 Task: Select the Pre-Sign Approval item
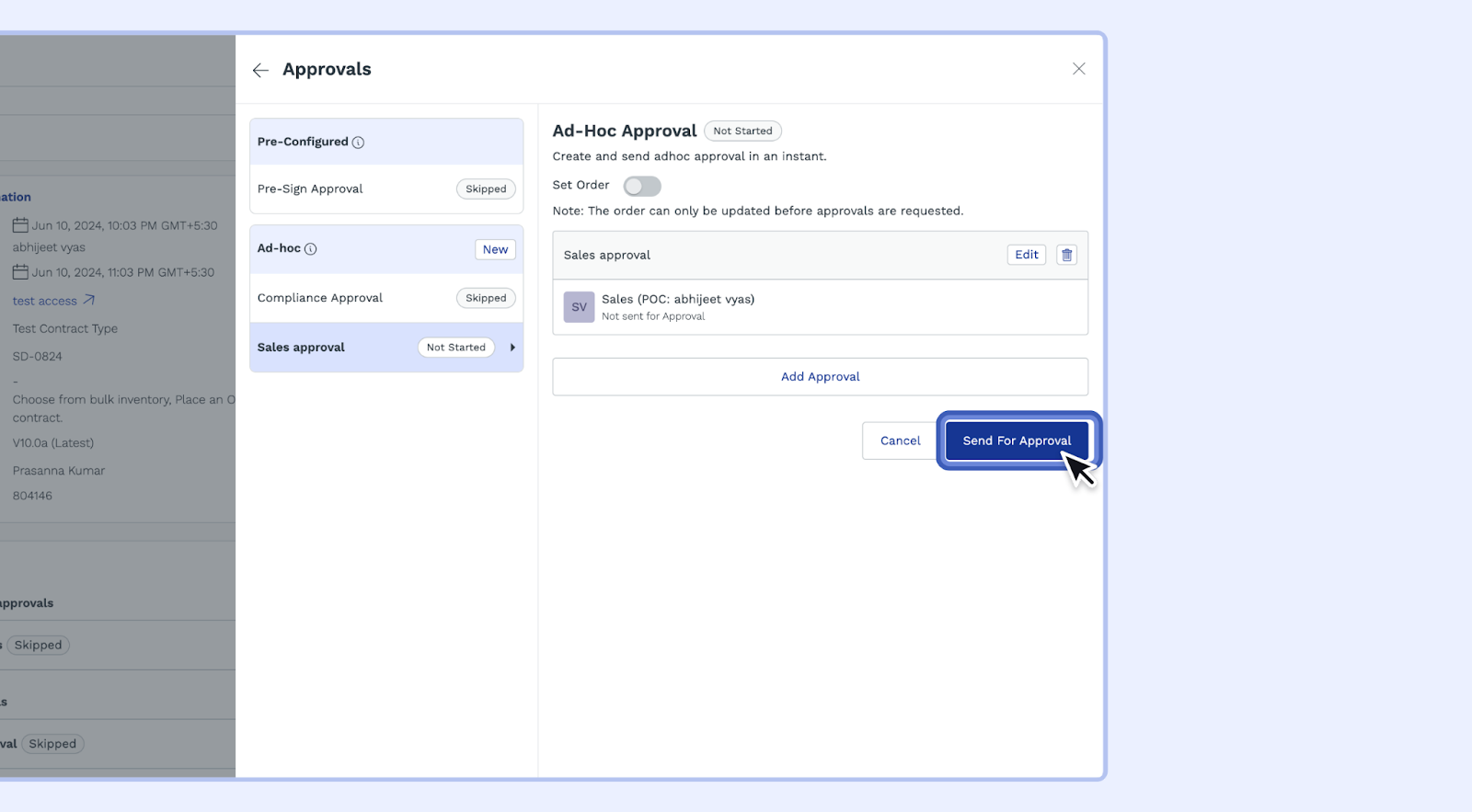(310, 189)
